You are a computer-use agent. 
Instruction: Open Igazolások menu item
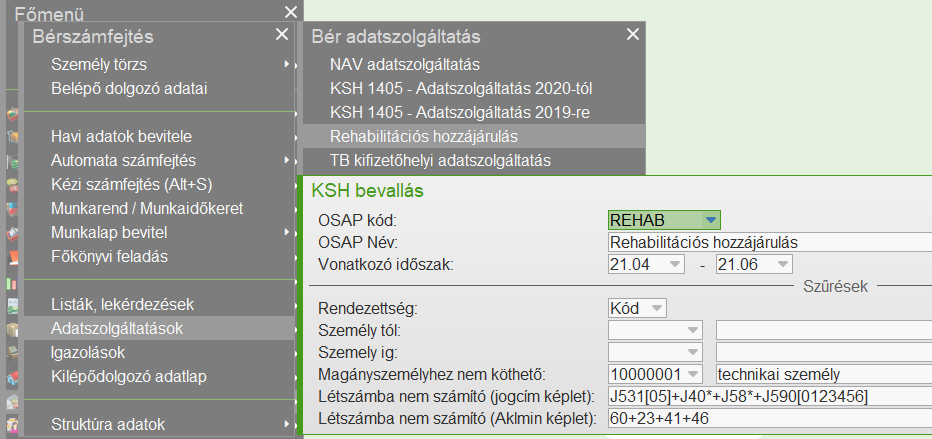[x=158, y=353]
